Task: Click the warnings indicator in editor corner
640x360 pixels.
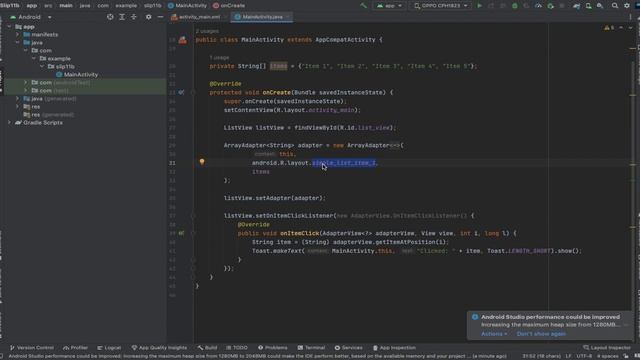Action: (x=609, y=28)
